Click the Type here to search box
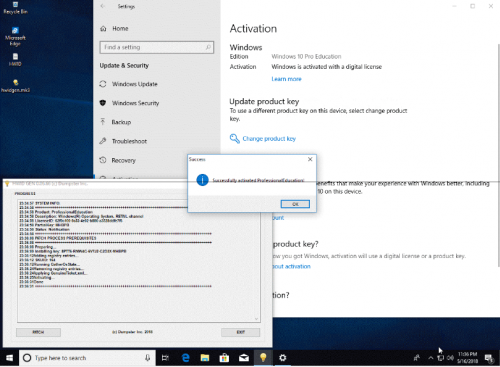The width and height of the screenshot is (500, 367). click(87, 358)
